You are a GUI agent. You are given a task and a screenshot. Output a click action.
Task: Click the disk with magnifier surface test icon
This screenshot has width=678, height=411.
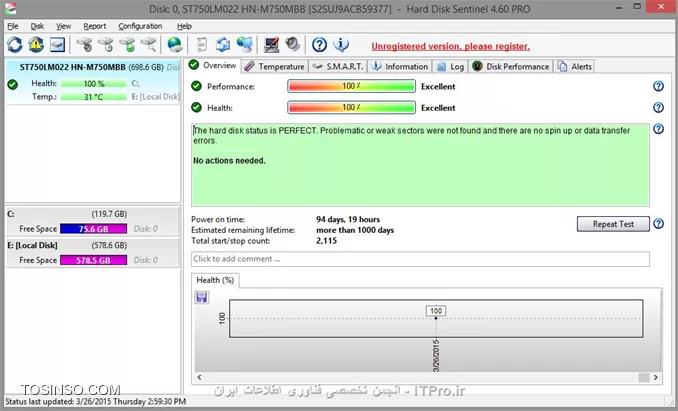coord(149,45)
